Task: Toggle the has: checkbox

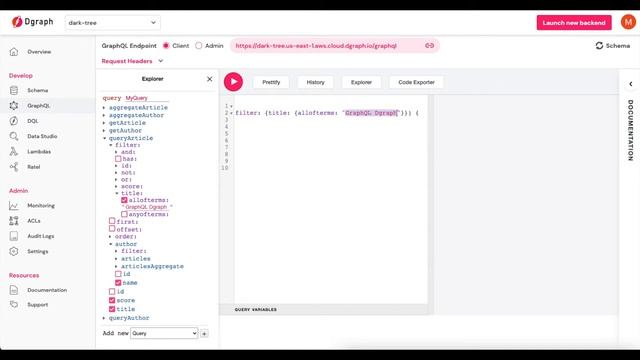Action: click(x=118, y=159)
